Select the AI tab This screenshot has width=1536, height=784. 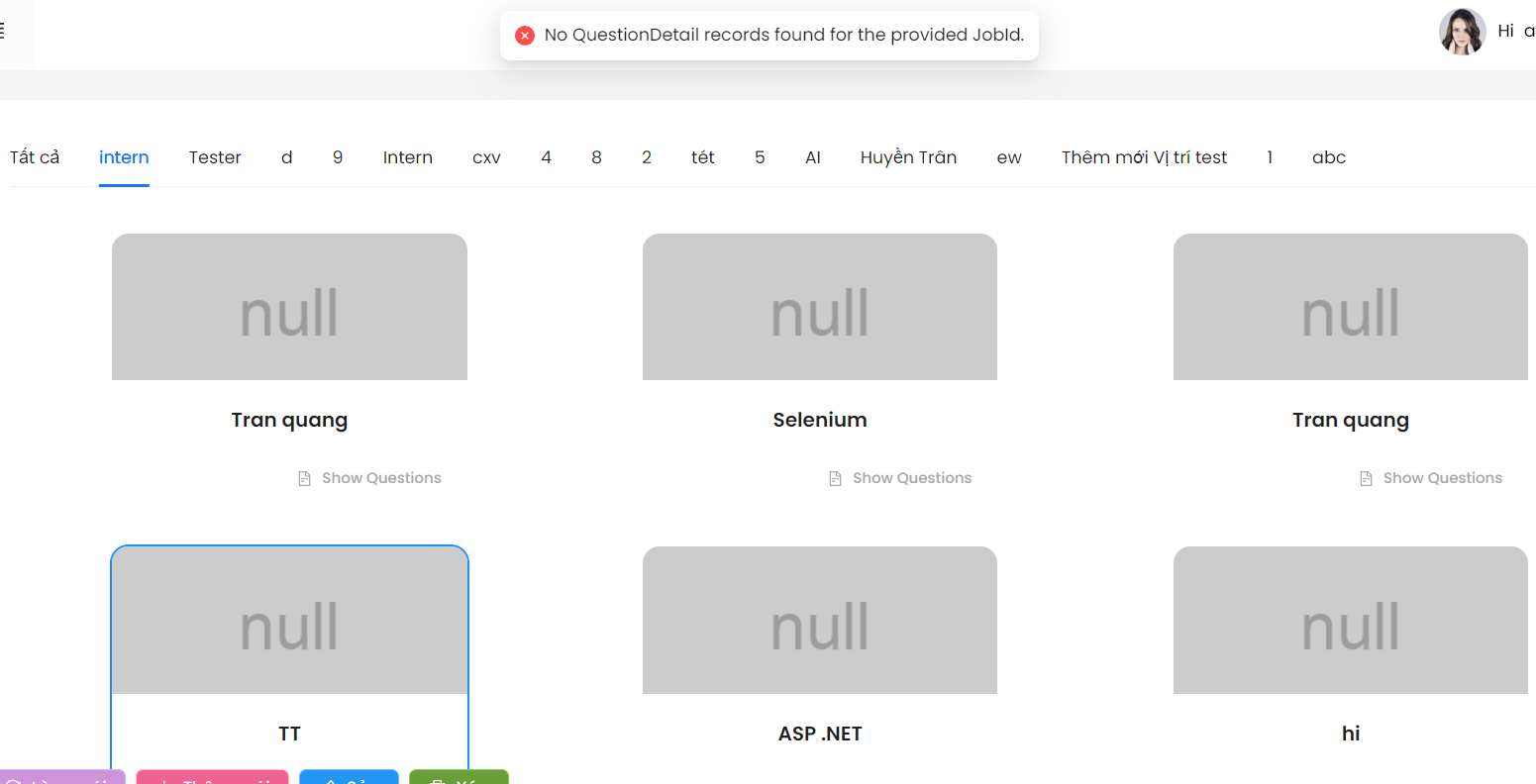coord(813,157)
